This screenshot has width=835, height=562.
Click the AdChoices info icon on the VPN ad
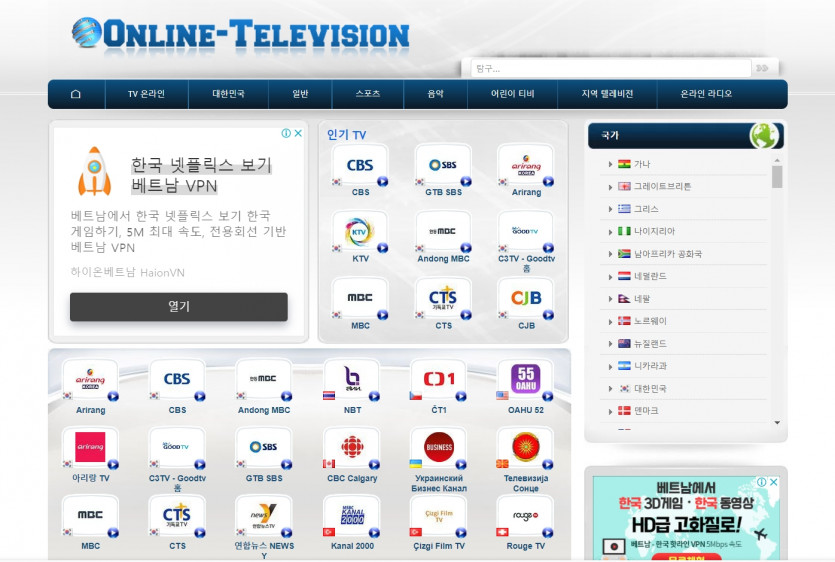(286, 133)
